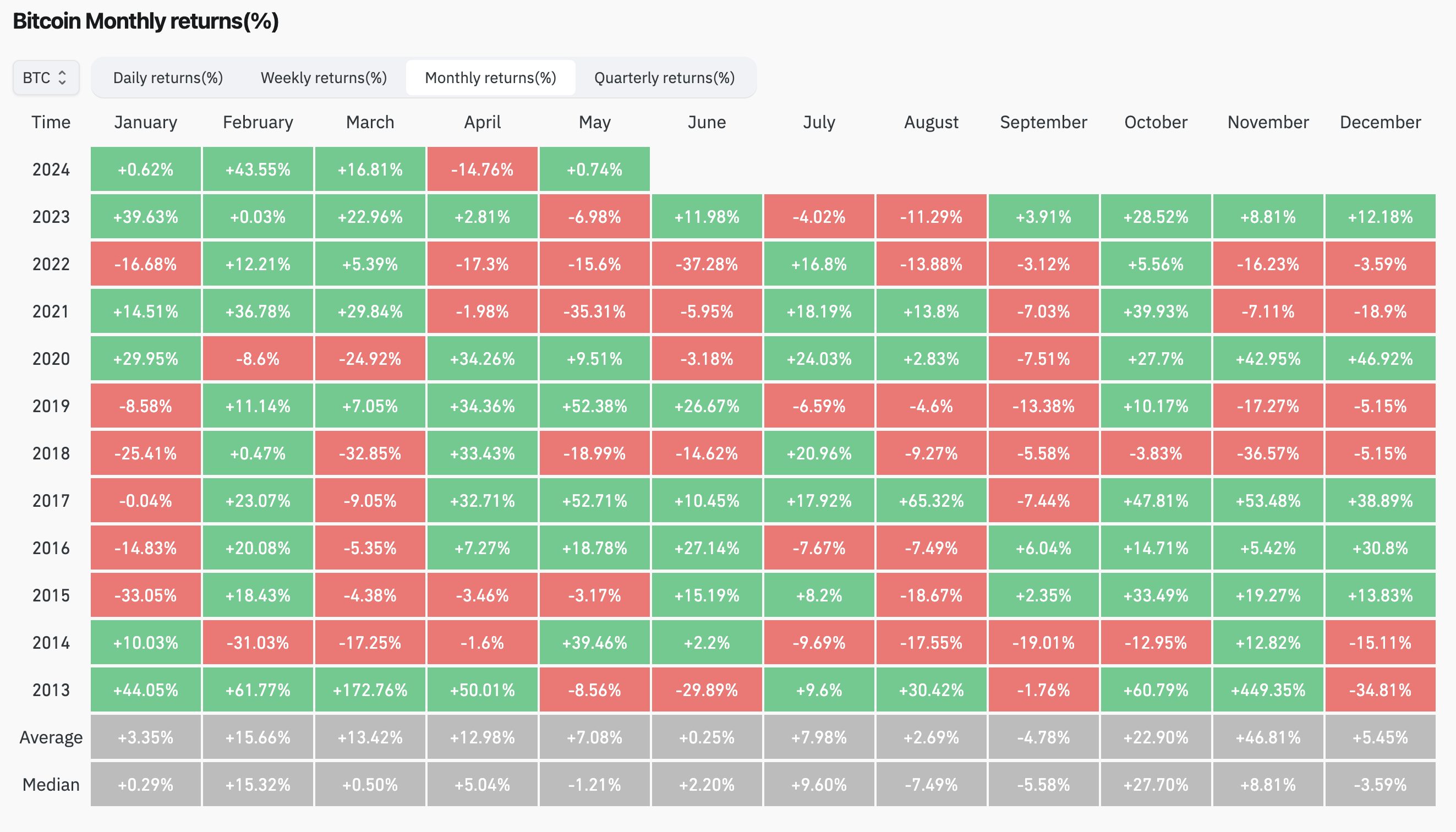Switch to the Daily returns(%) tab

pos(168,78)
